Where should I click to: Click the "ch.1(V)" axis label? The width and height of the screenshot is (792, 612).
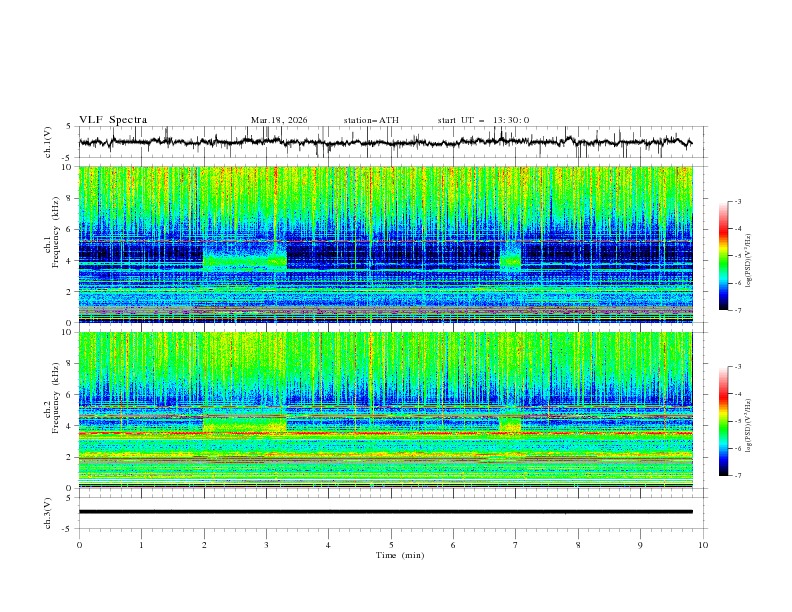click(x=48, y=142)
